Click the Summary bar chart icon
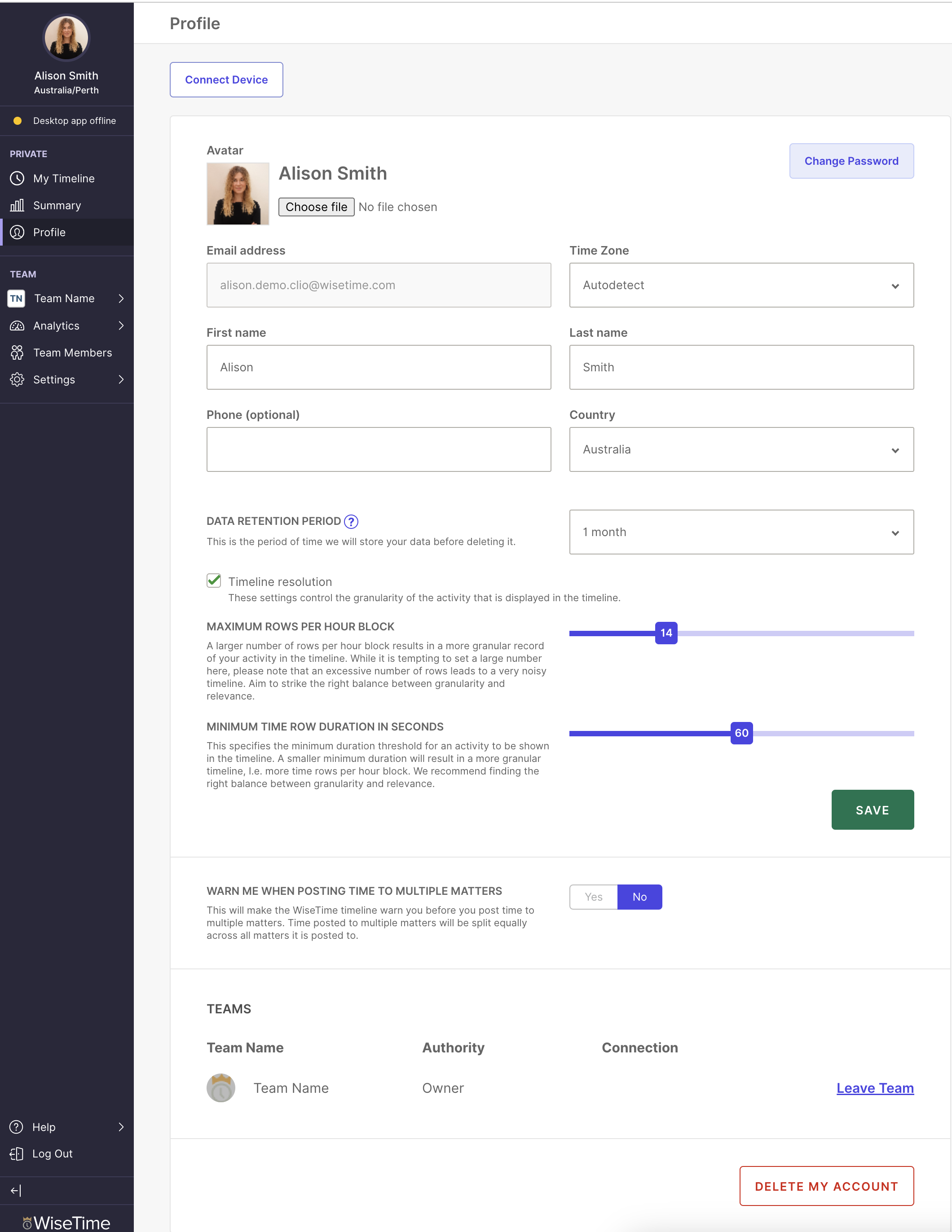Image resolution: width=952 pixels, height=1232 pixels. coord(17,205)
